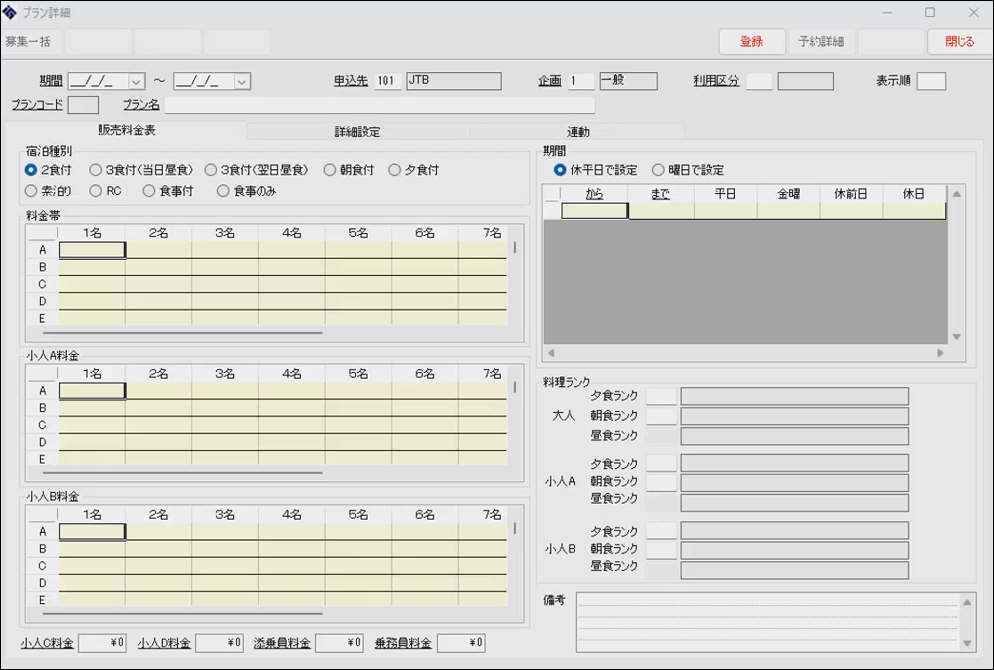This screenshot has width=994, height=670.
Task: Select the 食事のみ radio option
Action: click(x=223, y=191)
